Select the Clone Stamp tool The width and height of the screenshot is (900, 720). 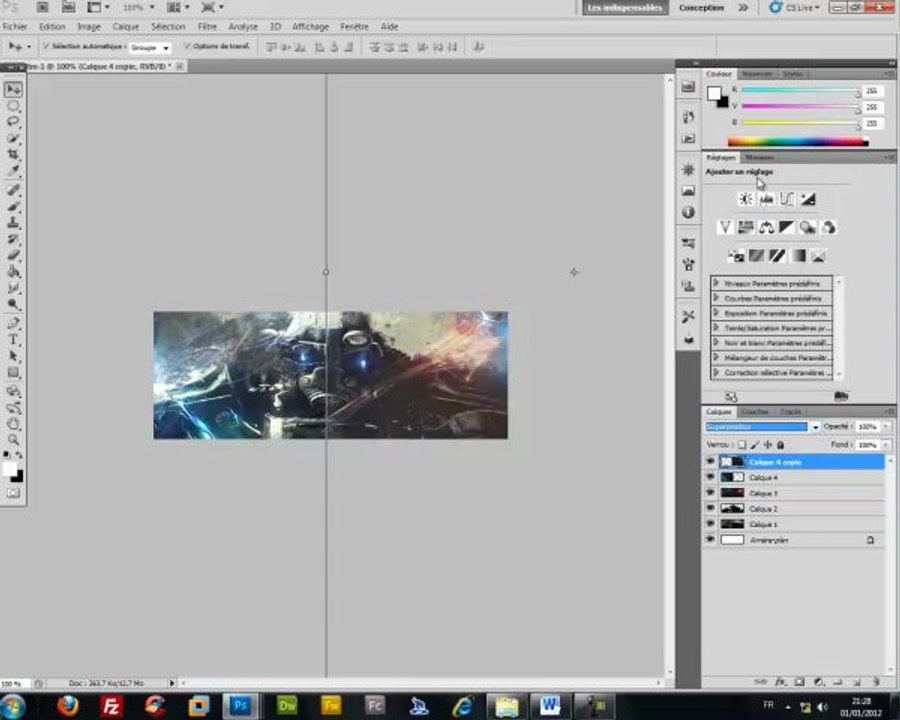pos(13,223)
